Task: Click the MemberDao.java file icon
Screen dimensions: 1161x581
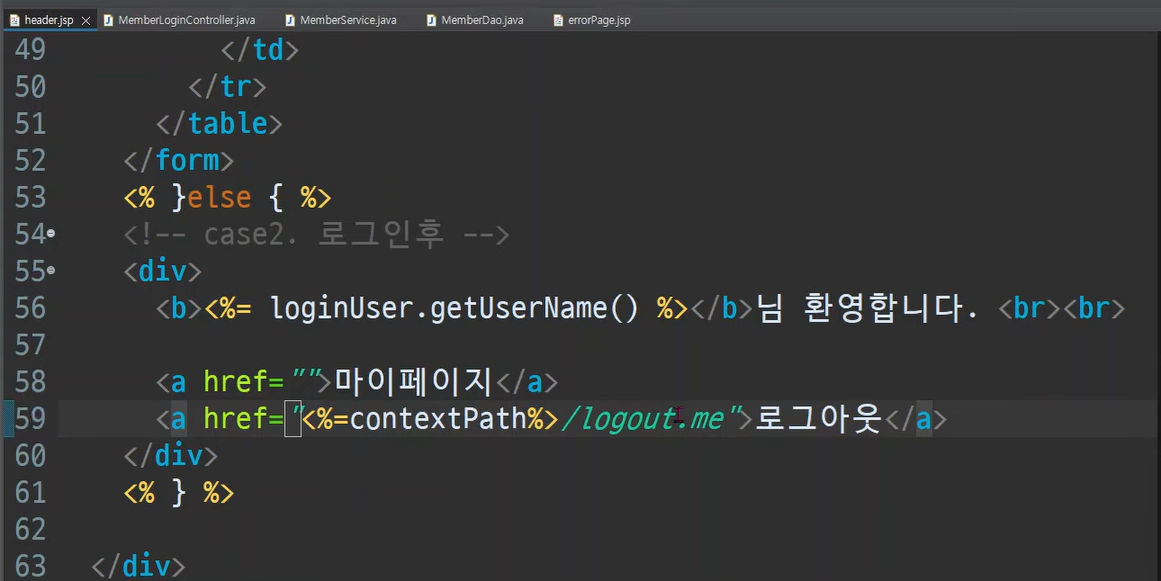Action: coord(431,20)
